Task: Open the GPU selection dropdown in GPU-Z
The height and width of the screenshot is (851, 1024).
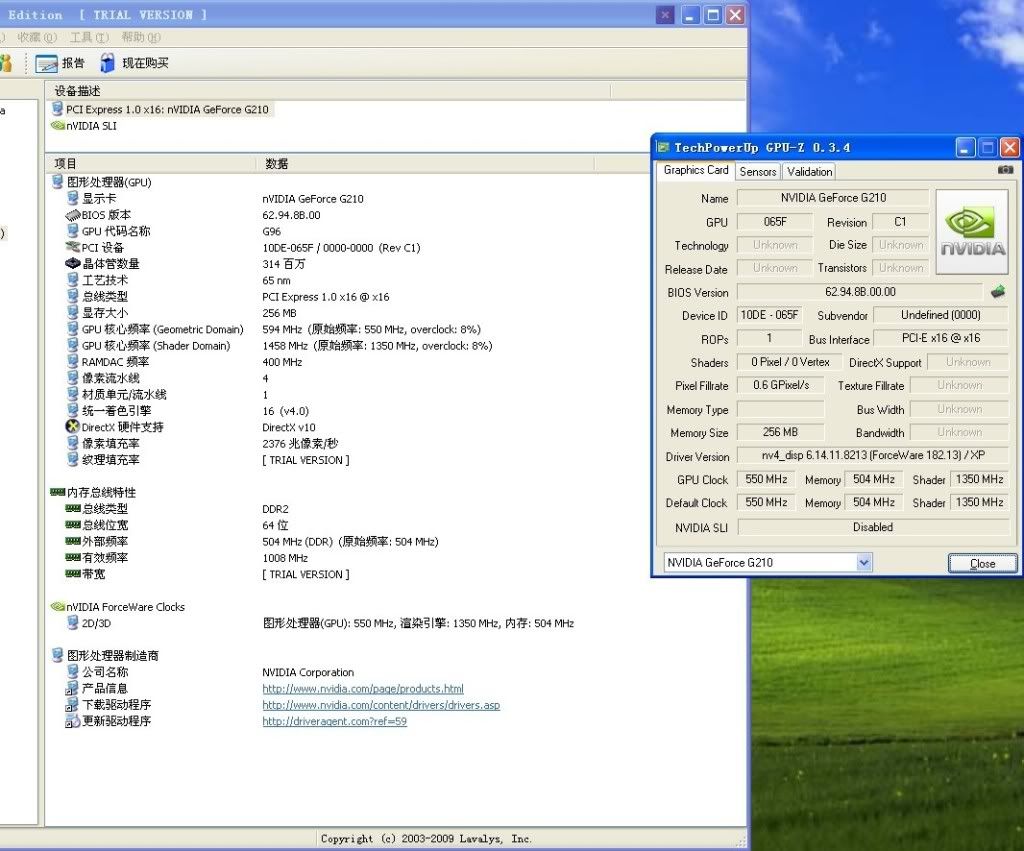Action: (864, 563)
